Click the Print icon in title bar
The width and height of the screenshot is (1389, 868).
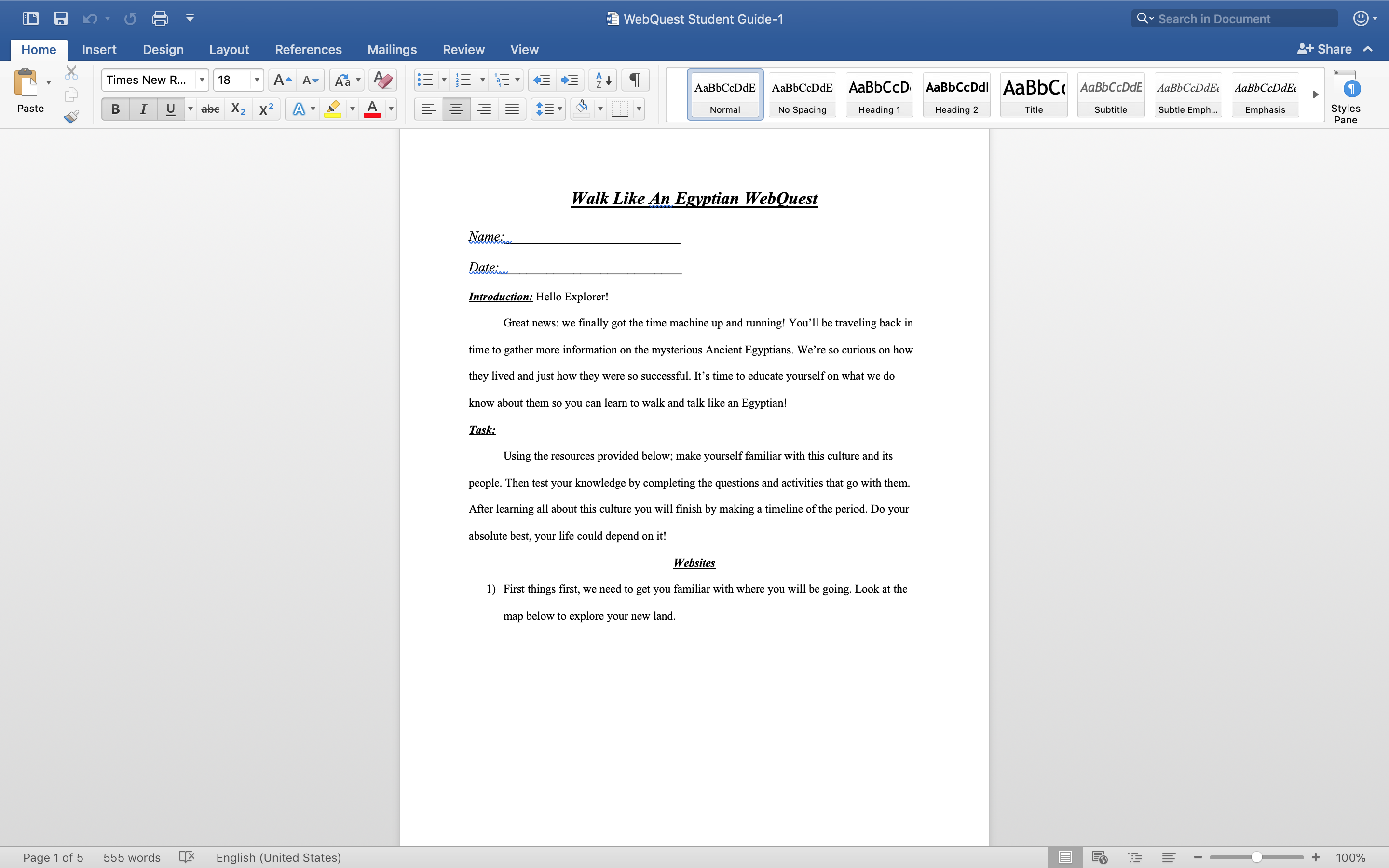(x=160, y=18)
